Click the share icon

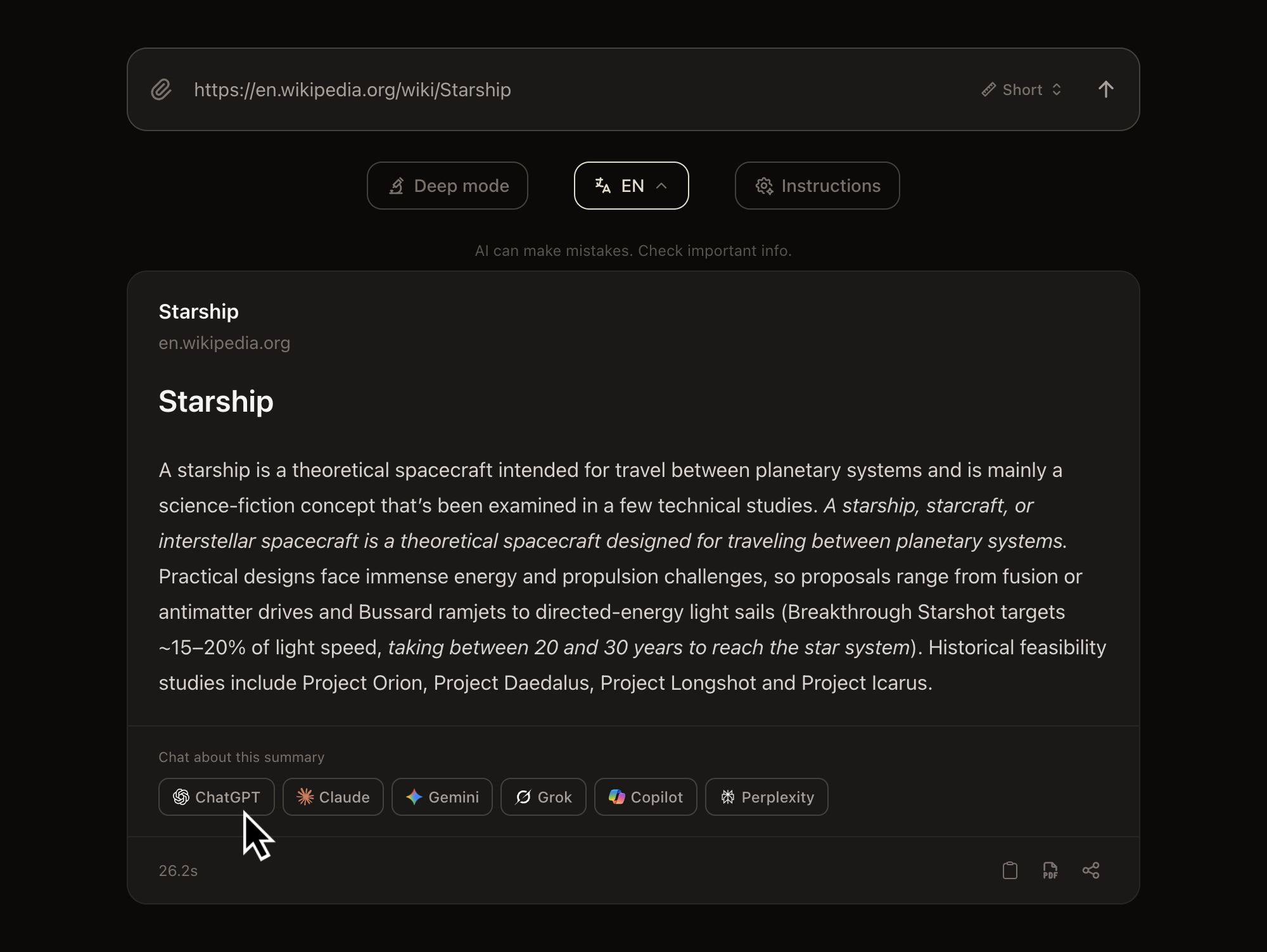click(x=1091, y=870)
